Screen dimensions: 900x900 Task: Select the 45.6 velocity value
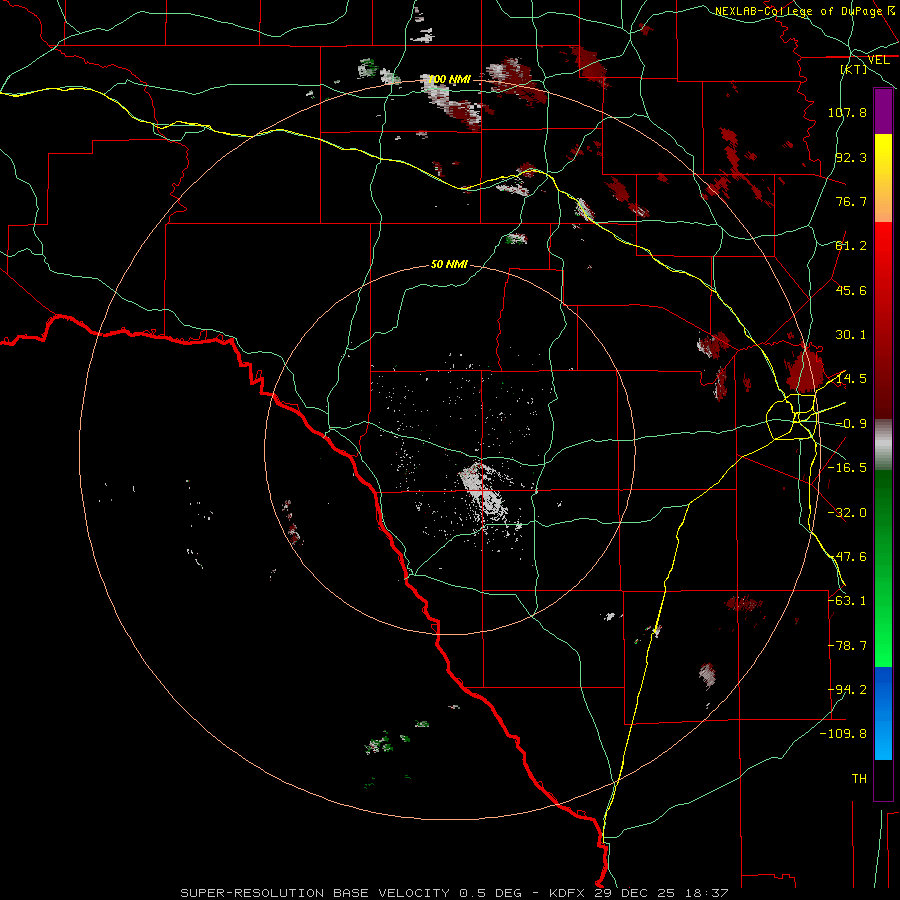point(851,290)
